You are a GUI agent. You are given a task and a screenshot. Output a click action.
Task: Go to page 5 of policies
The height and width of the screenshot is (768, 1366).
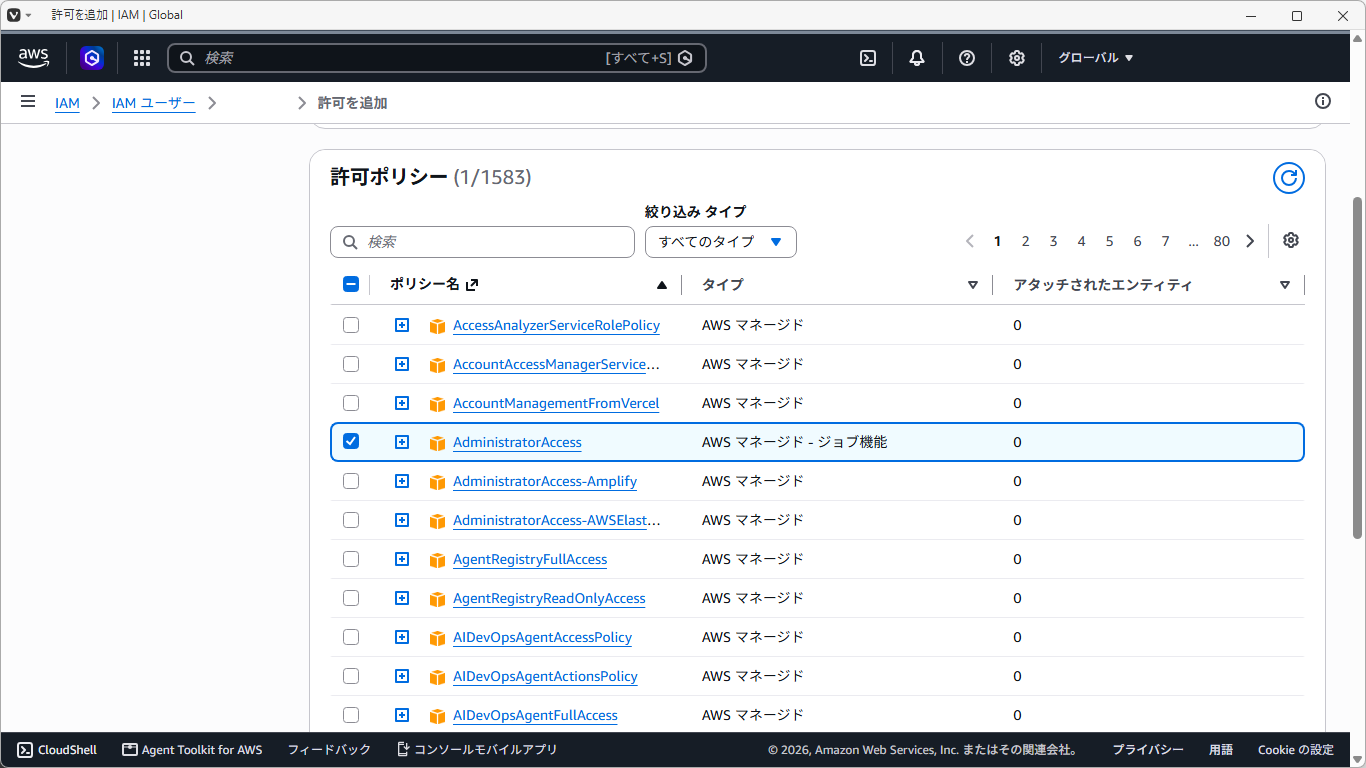click(1109, 241)
